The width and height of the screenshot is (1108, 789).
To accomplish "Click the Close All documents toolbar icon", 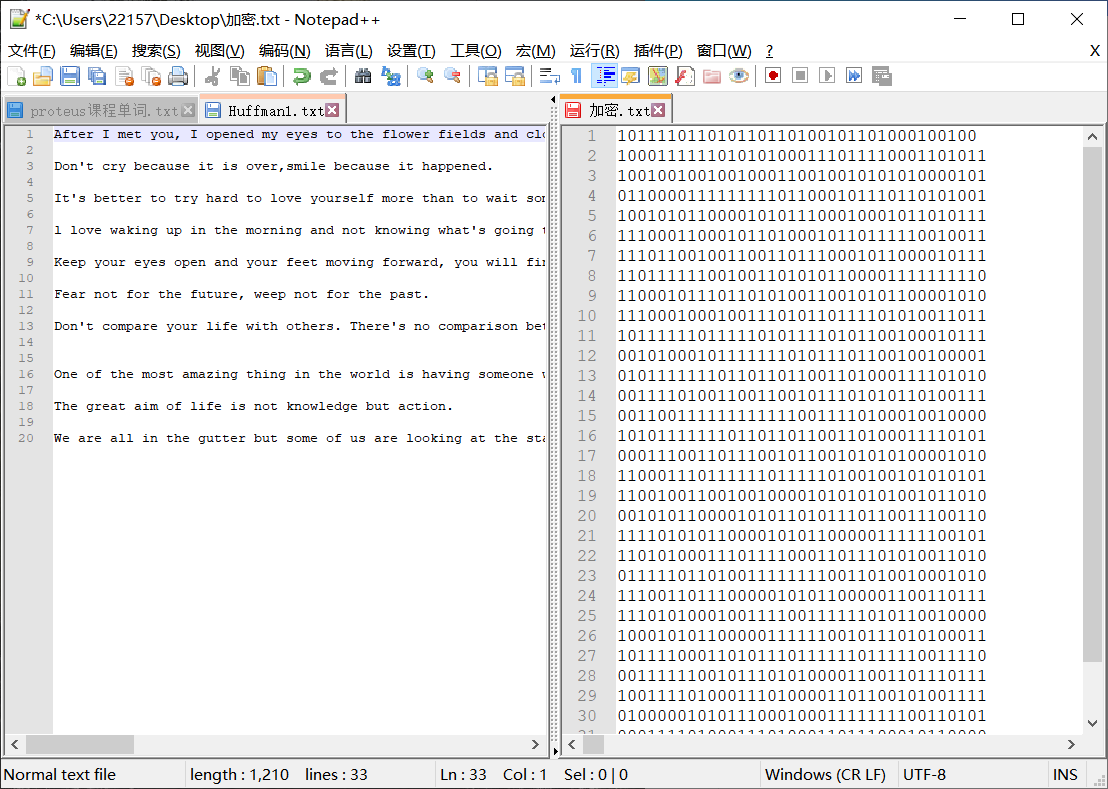I will point(151,76).
